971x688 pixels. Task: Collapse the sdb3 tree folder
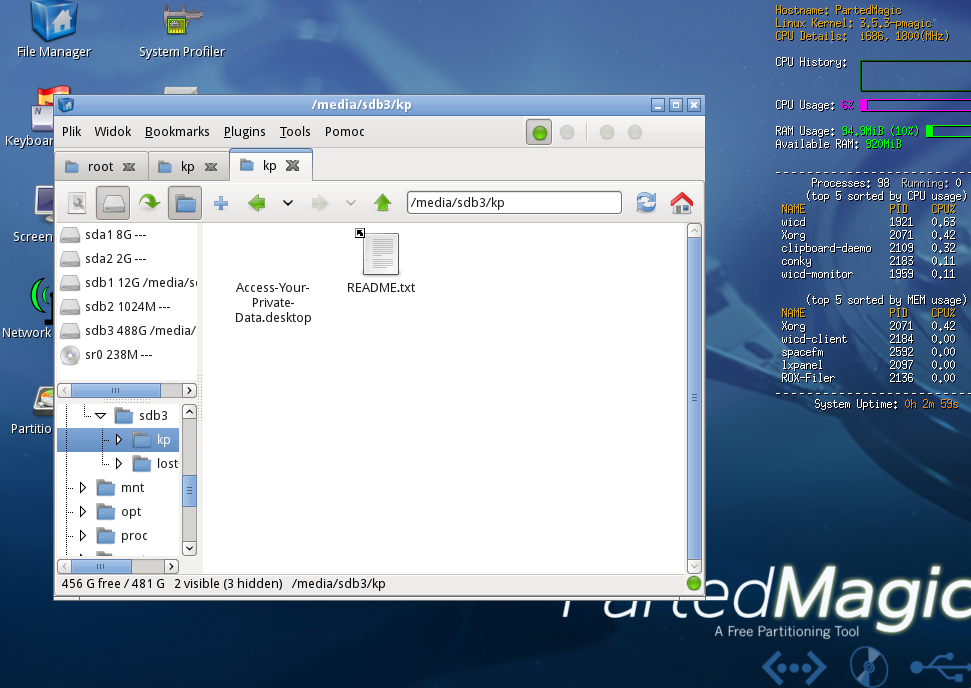[100, 416]
